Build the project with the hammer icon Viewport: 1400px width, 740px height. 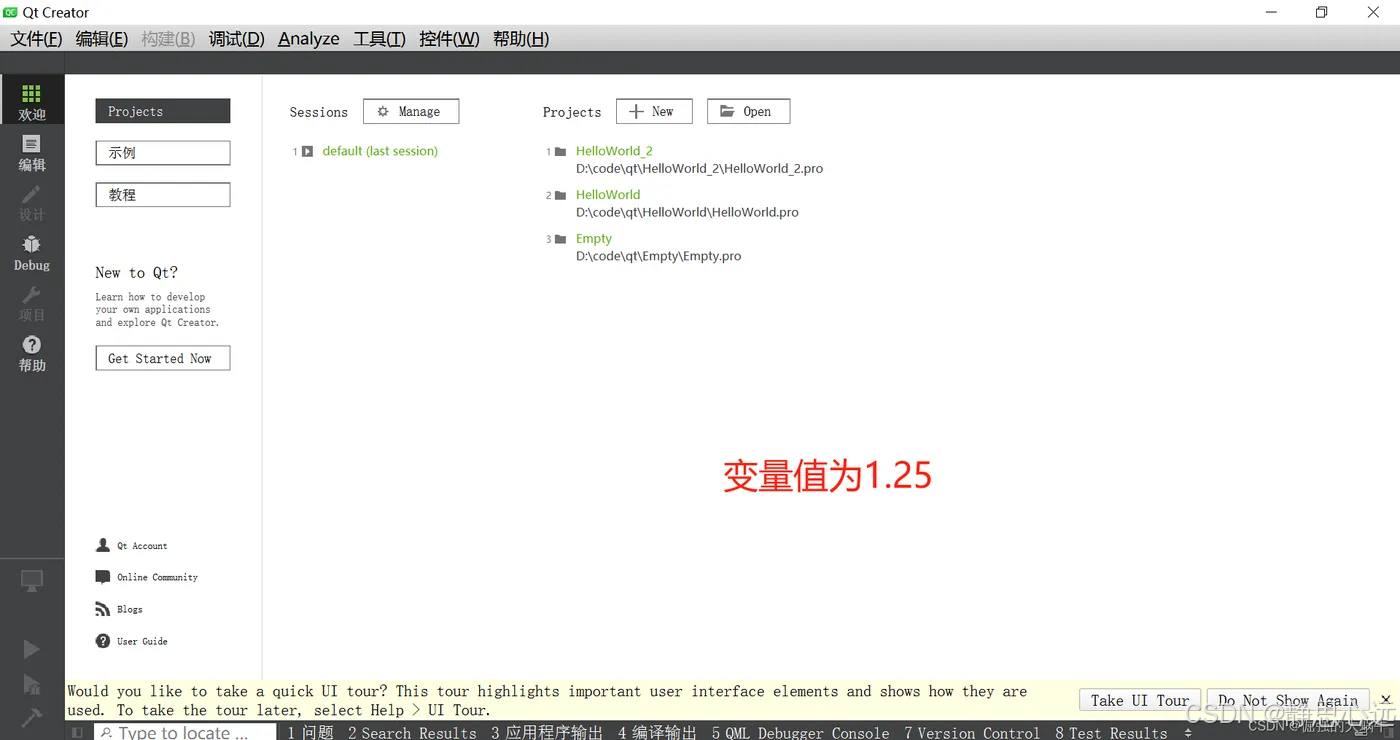click(x=32, y=717)
